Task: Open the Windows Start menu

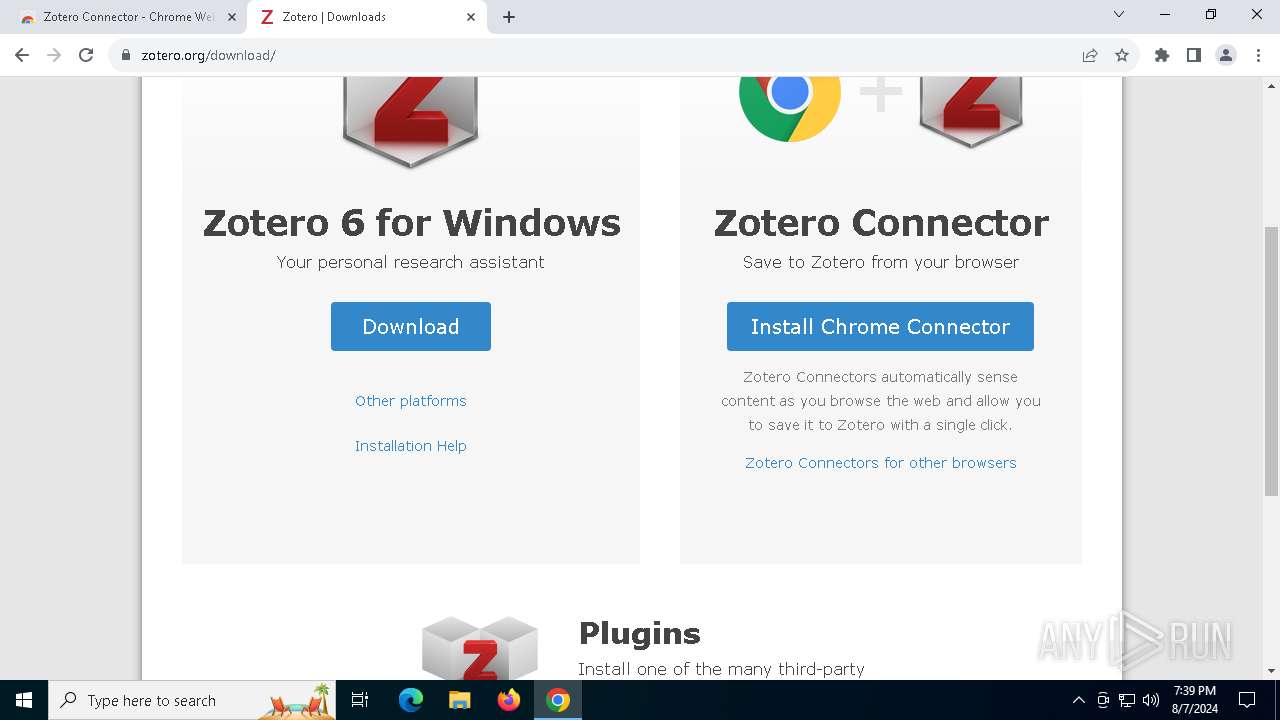Action: point(24,700)
